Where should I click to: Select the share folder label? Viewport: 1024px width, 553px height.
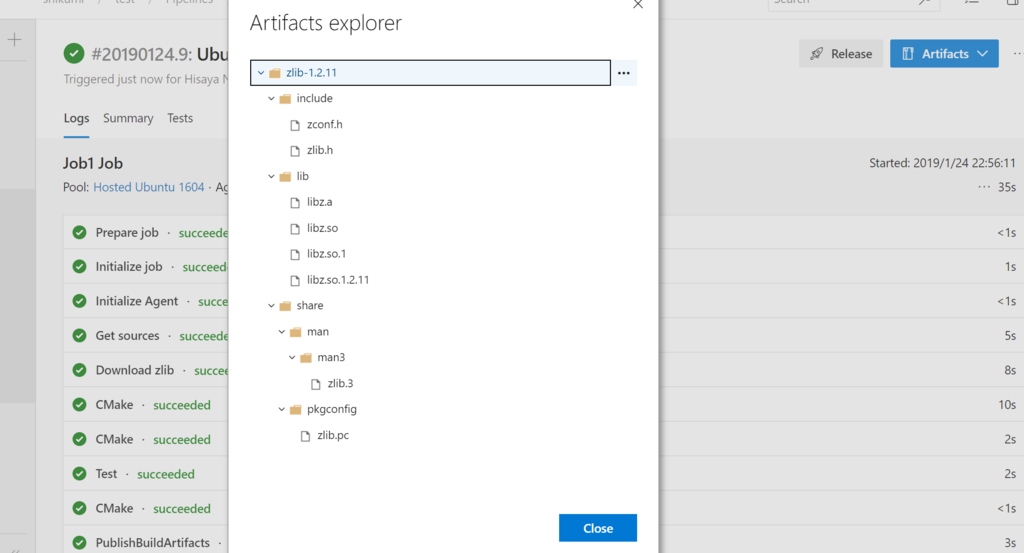coord(310,306)
